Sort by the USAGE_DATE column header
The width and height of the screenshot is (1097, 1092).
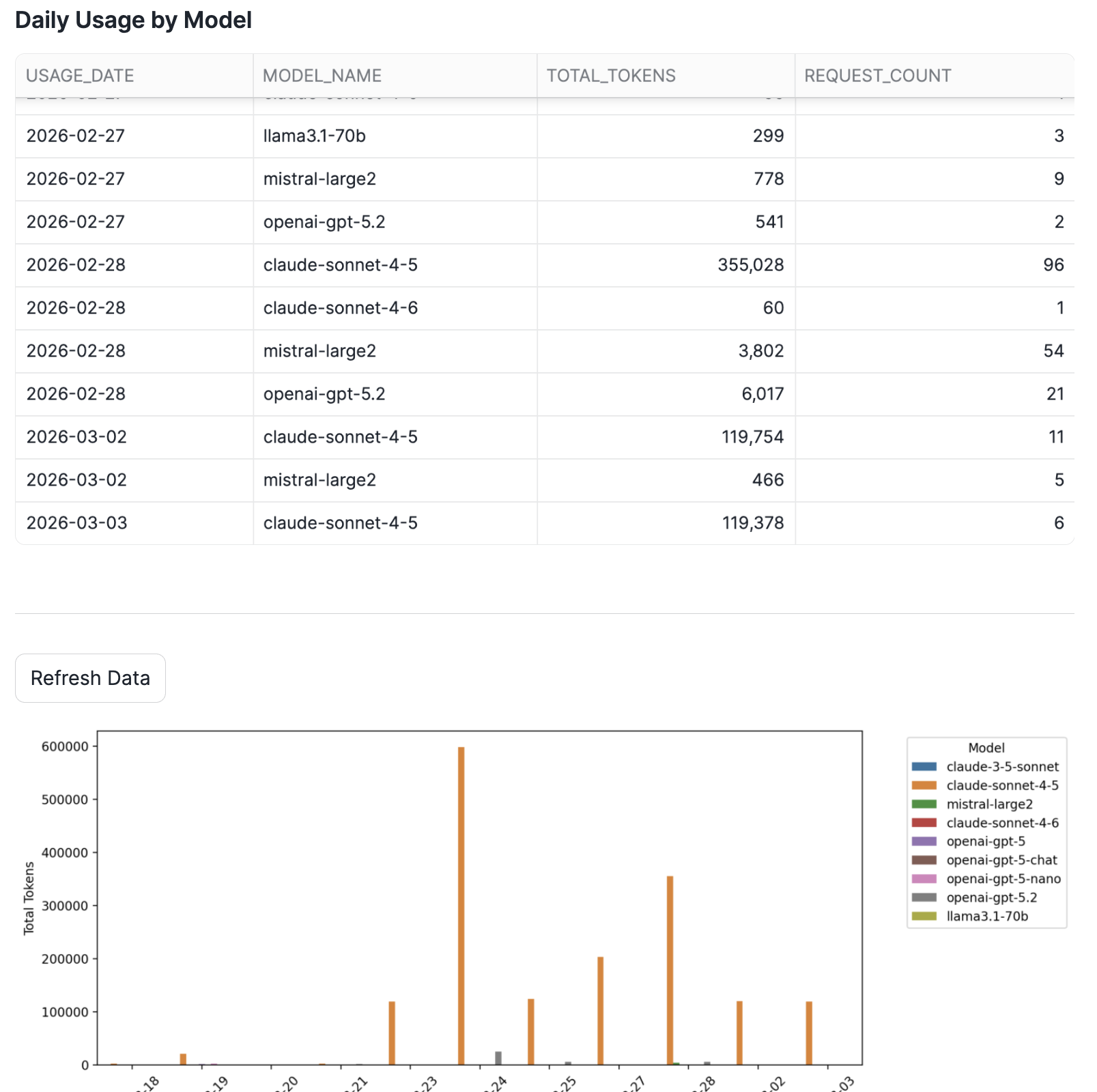(x=79, y=75)
